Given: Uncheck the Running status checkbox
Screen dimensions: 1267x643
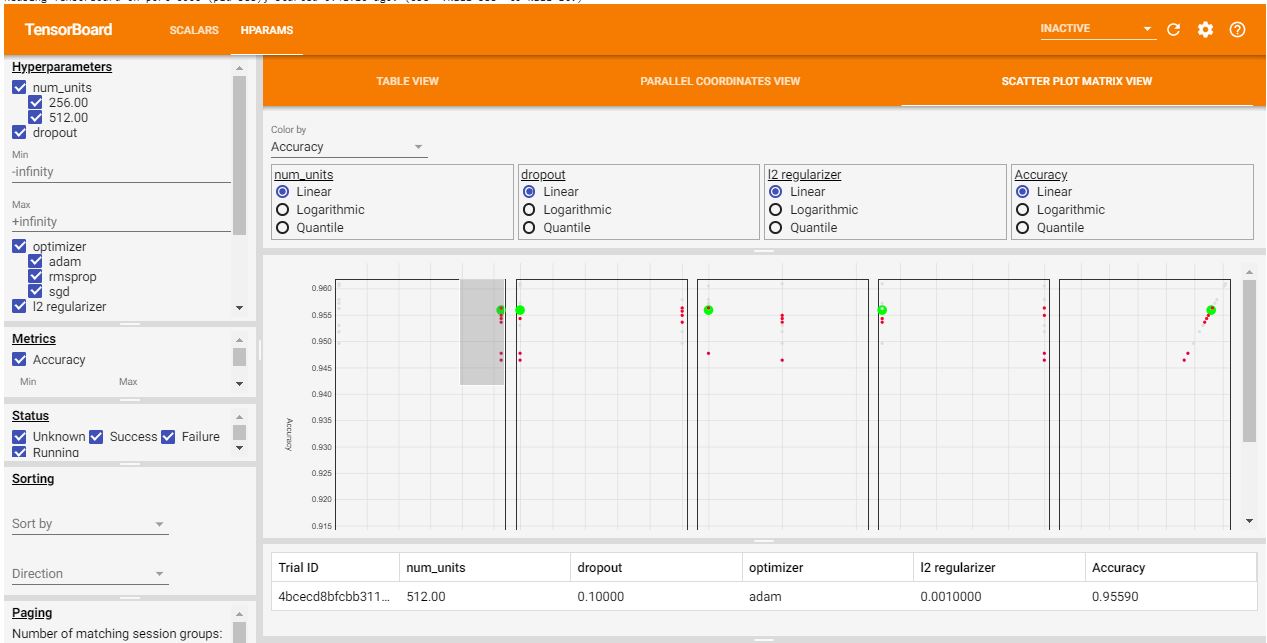Looking at the screenshot, I should [20, 453].
